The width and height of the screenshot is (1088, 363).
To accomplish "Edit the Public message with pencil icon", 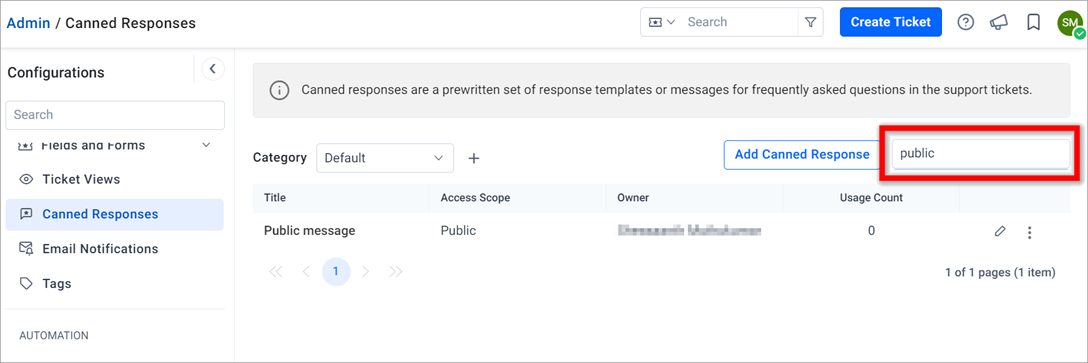I will pos(1000,231).
